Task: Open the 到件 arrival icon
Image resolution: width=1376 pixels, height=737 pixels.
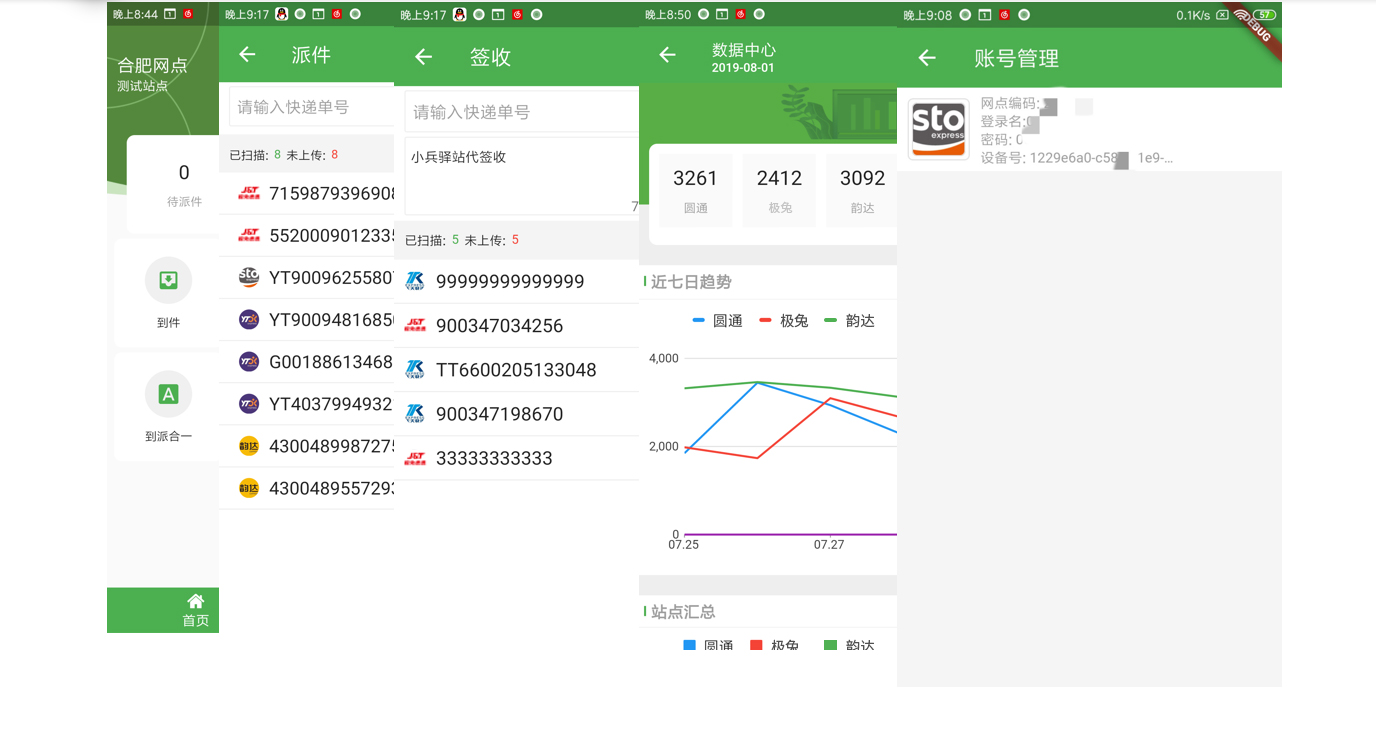Action: click(168, 281)
